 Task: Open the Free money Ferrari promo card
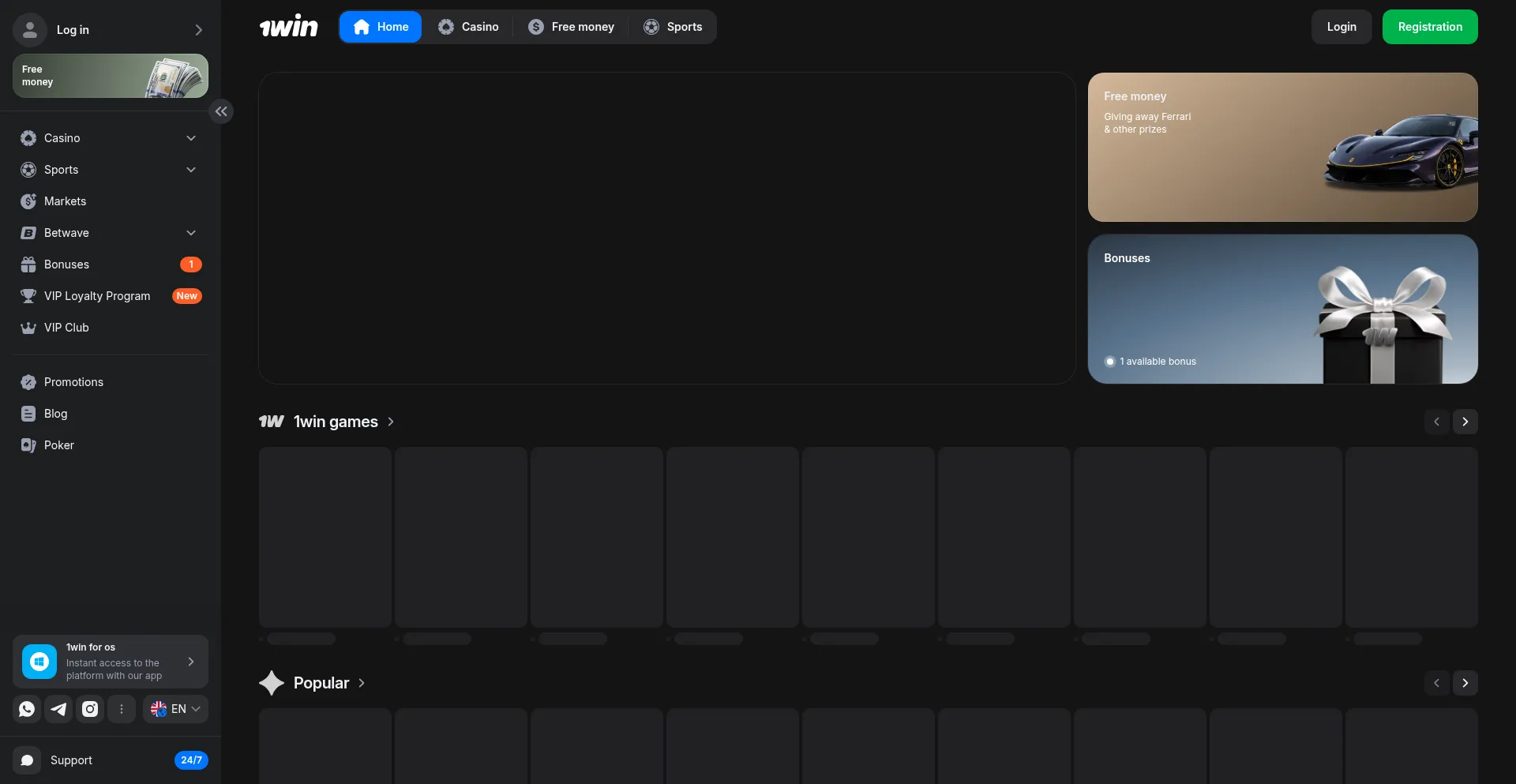point(1283,147)
